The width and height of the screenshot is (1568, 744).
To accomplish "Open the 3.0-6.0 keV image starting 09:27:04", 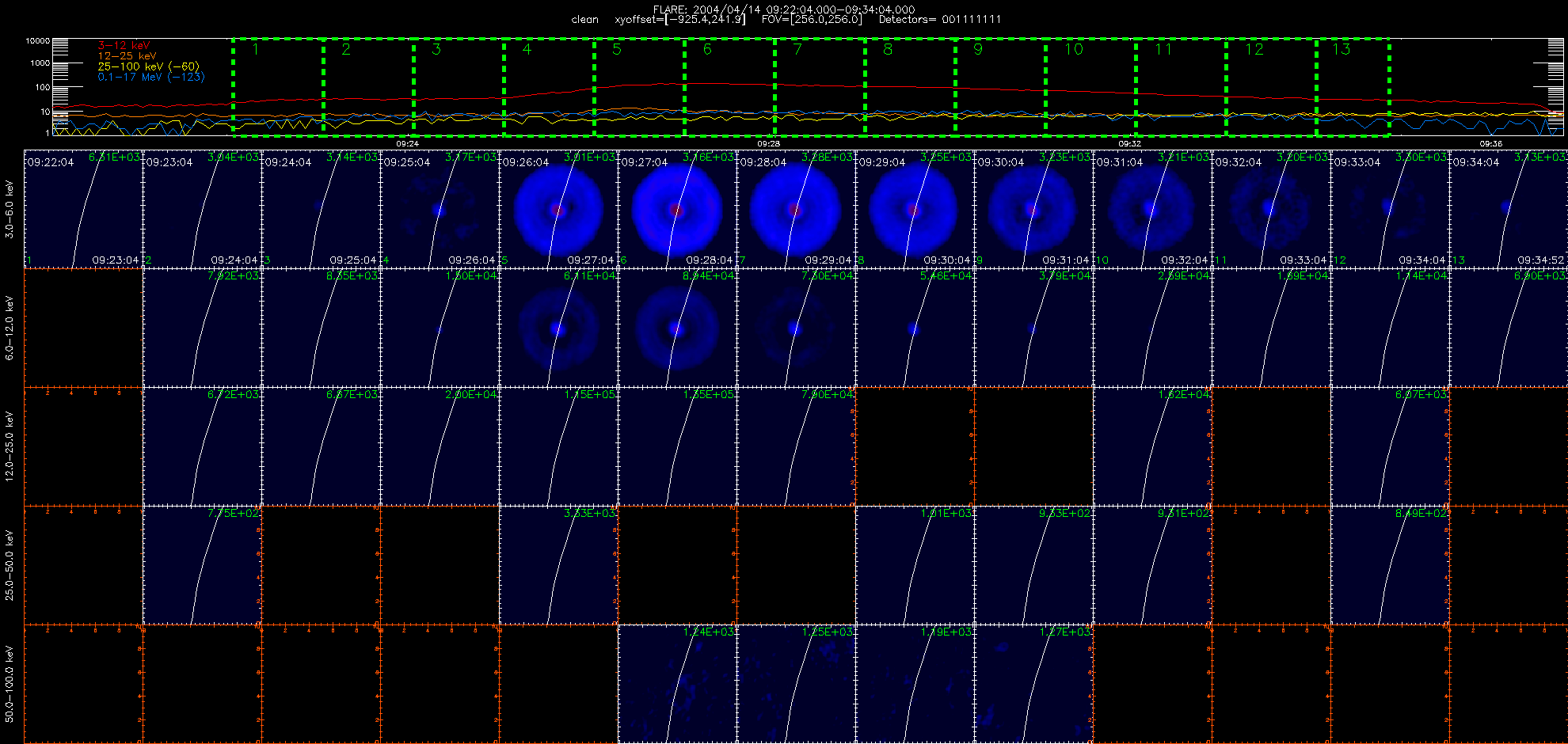I will (677, 209).
